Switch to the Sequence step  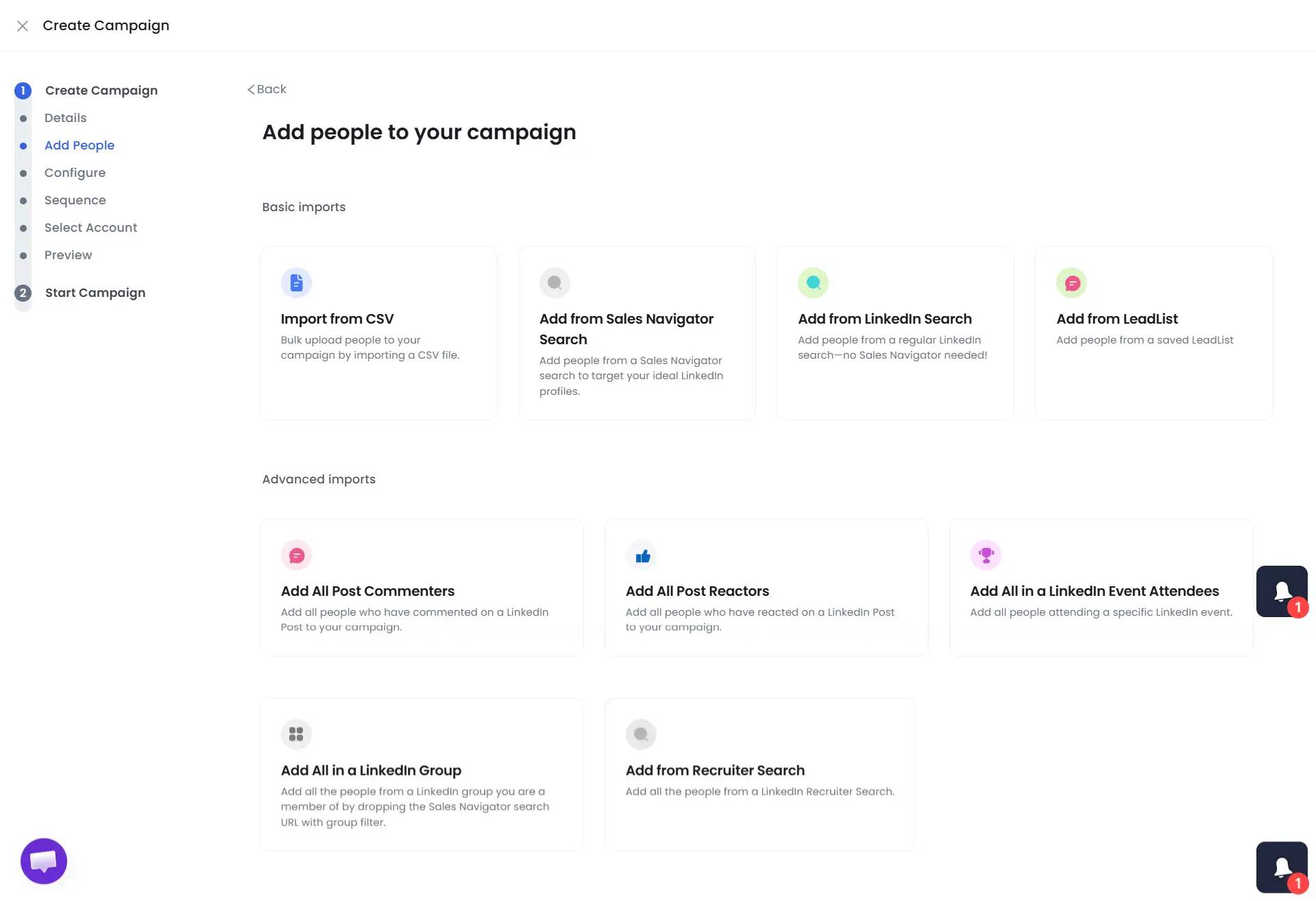[75, 200]
